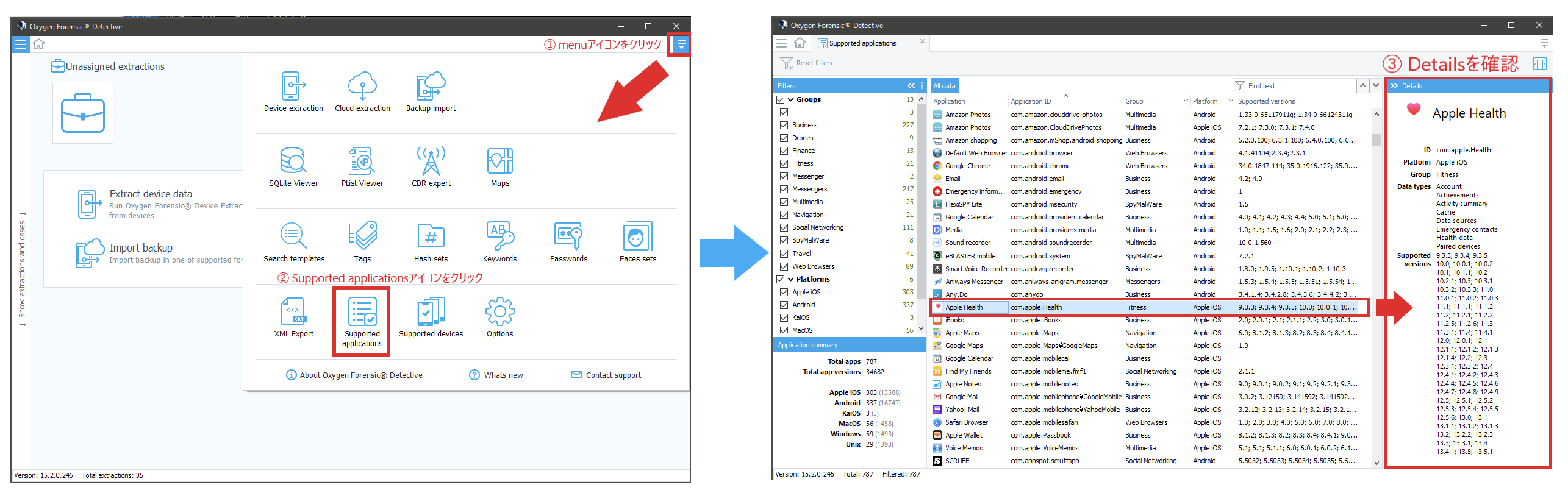The width and height of the screenshot is (1568, 493).
Task: Select All data tab
Action: 944,86
